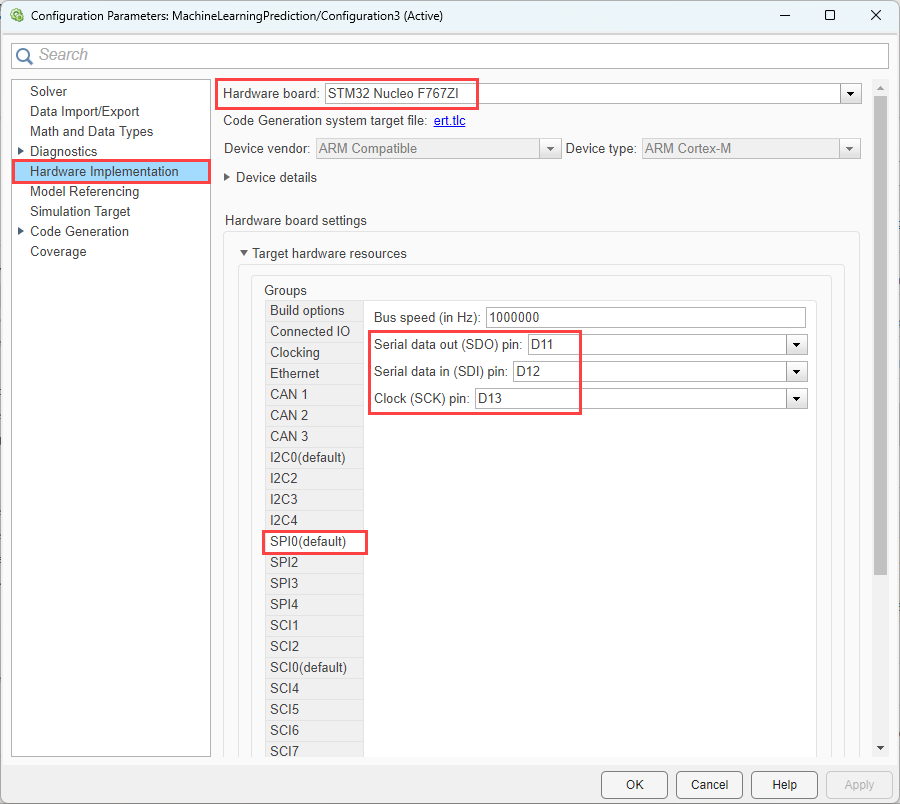This screenshot has width=900, height=804.
Task: Expand the Diagnostics tree item
Action: 21,151
